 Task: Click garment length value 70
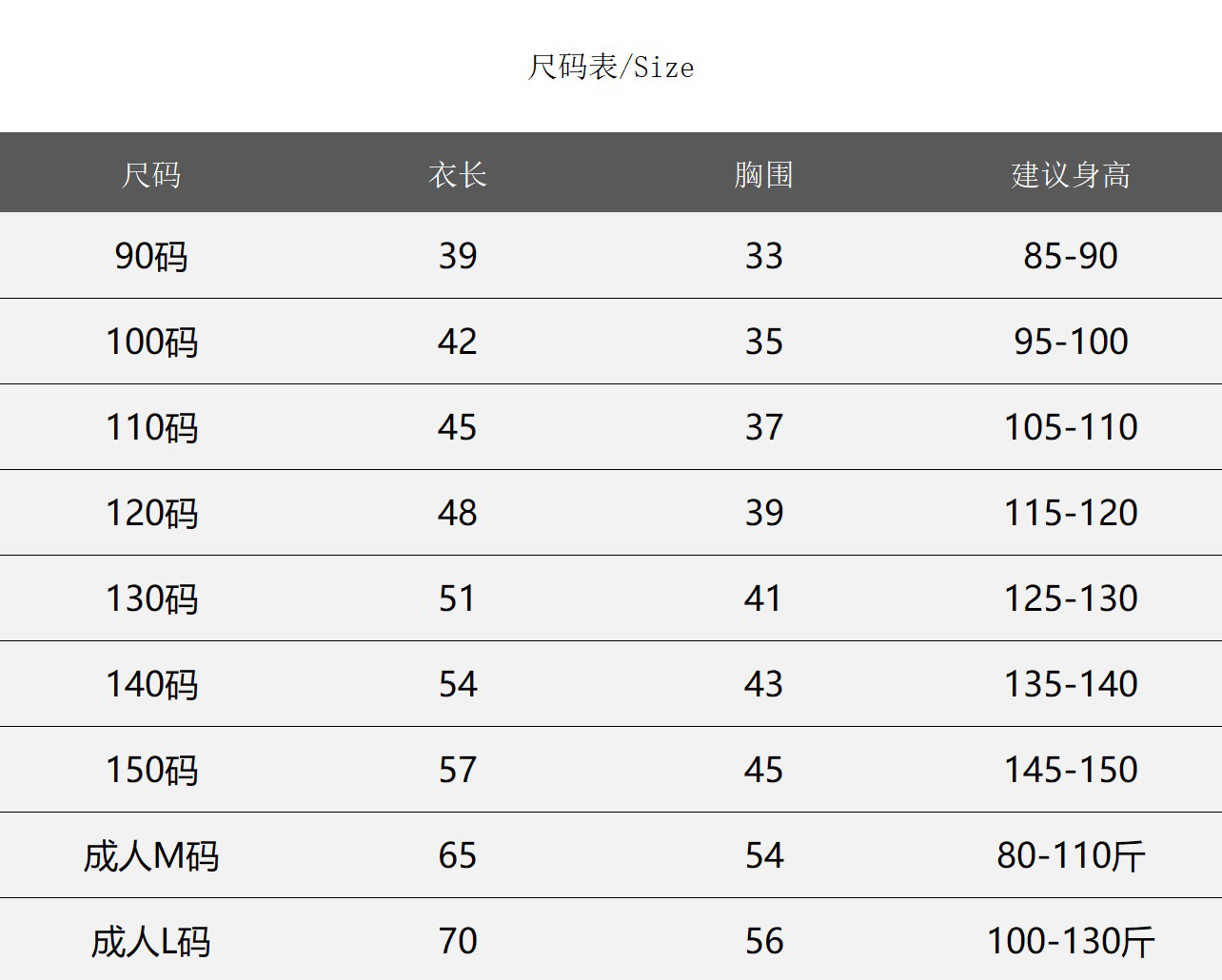point(458,941)
